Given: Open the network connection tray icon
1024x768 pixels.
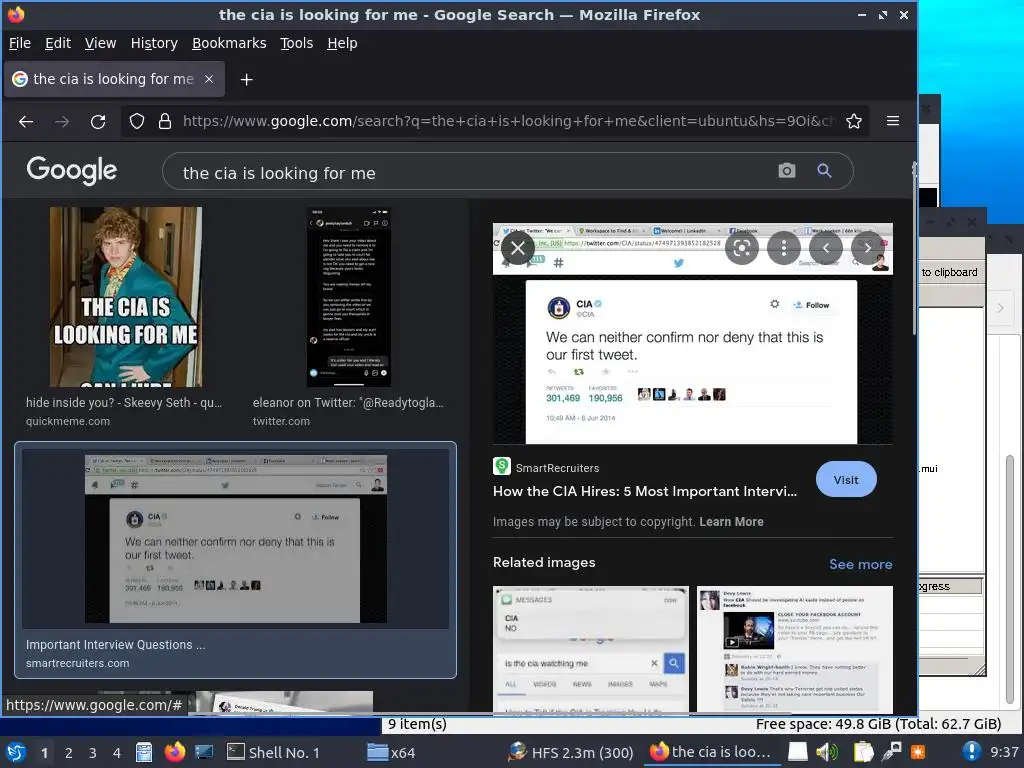Looking at the screenshot, I should pos(891,752).
